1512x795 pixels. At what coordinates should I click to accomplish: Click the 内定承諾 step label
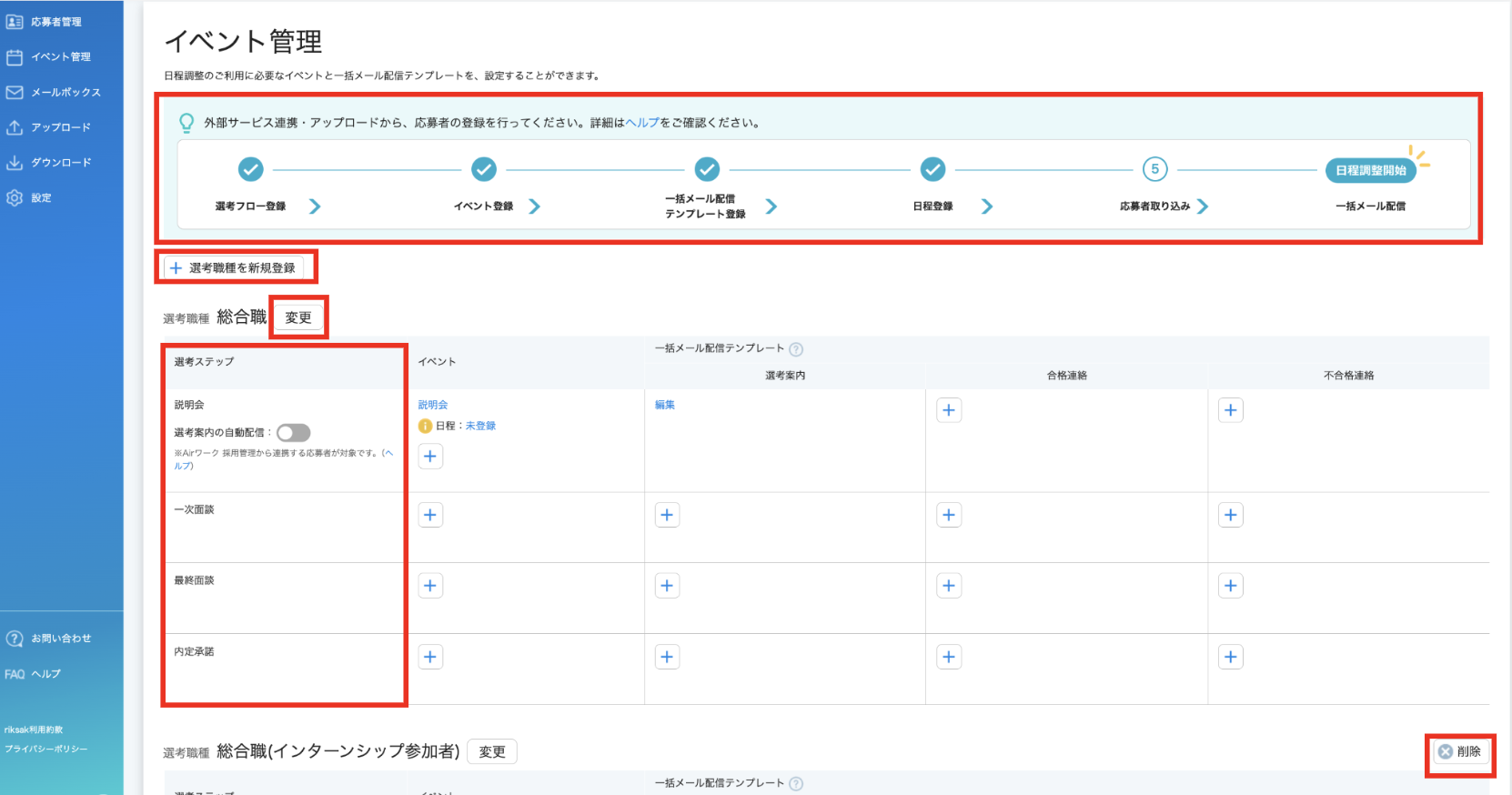tap(194, 651)
